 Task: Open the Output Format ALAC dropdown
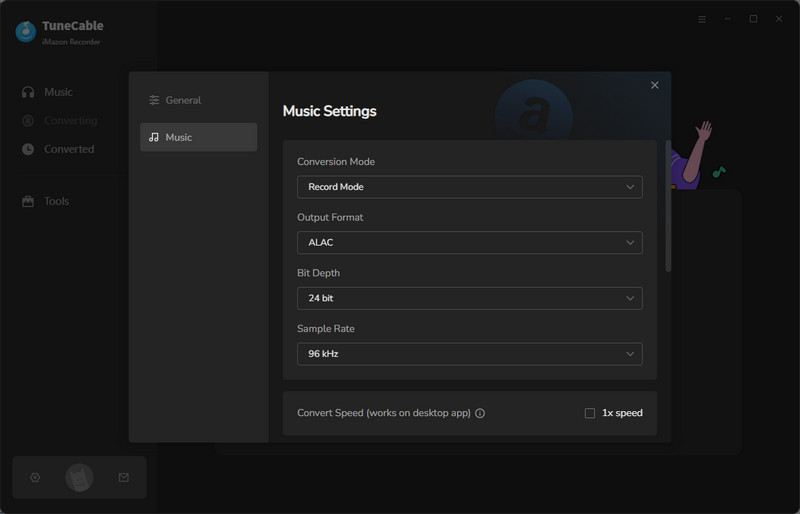469,243
